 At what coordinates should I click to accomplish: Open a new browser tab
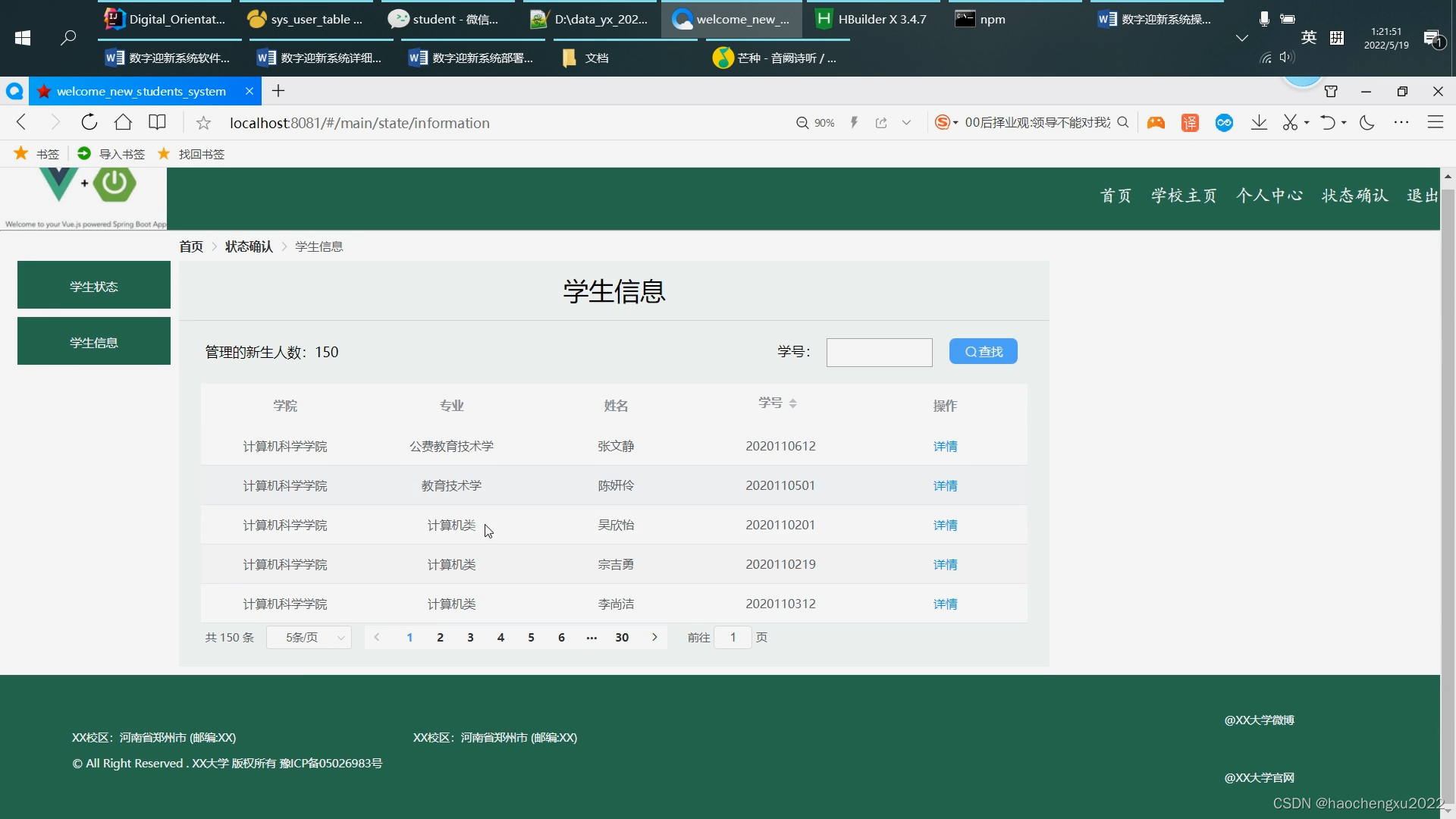tap(278, 91)
